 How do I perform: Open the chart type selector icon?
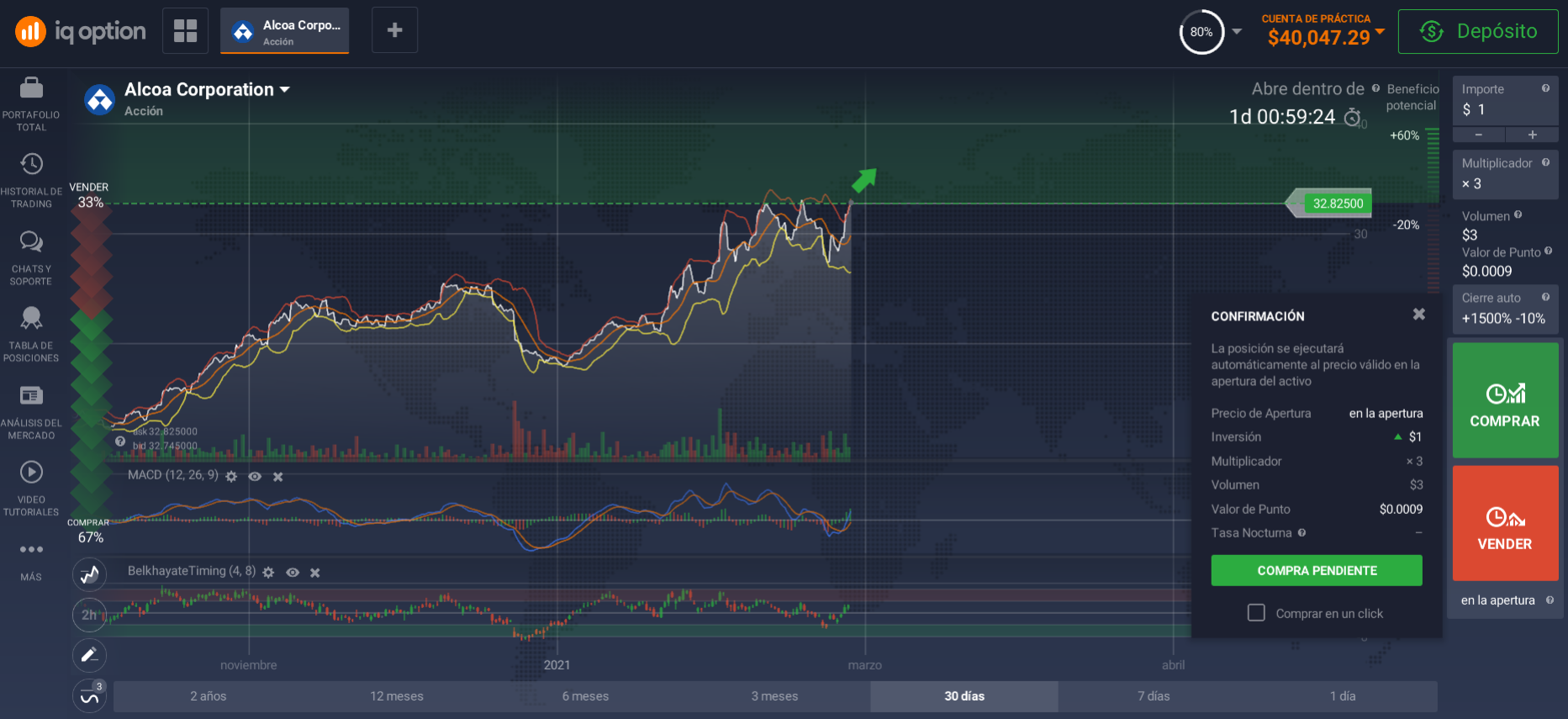click(x=89, y=575)
